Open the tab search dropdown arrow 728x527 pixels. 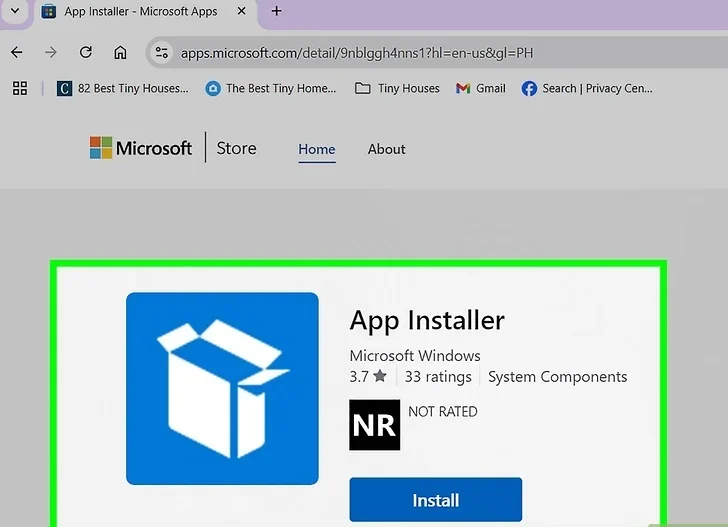tap(15, 11)
